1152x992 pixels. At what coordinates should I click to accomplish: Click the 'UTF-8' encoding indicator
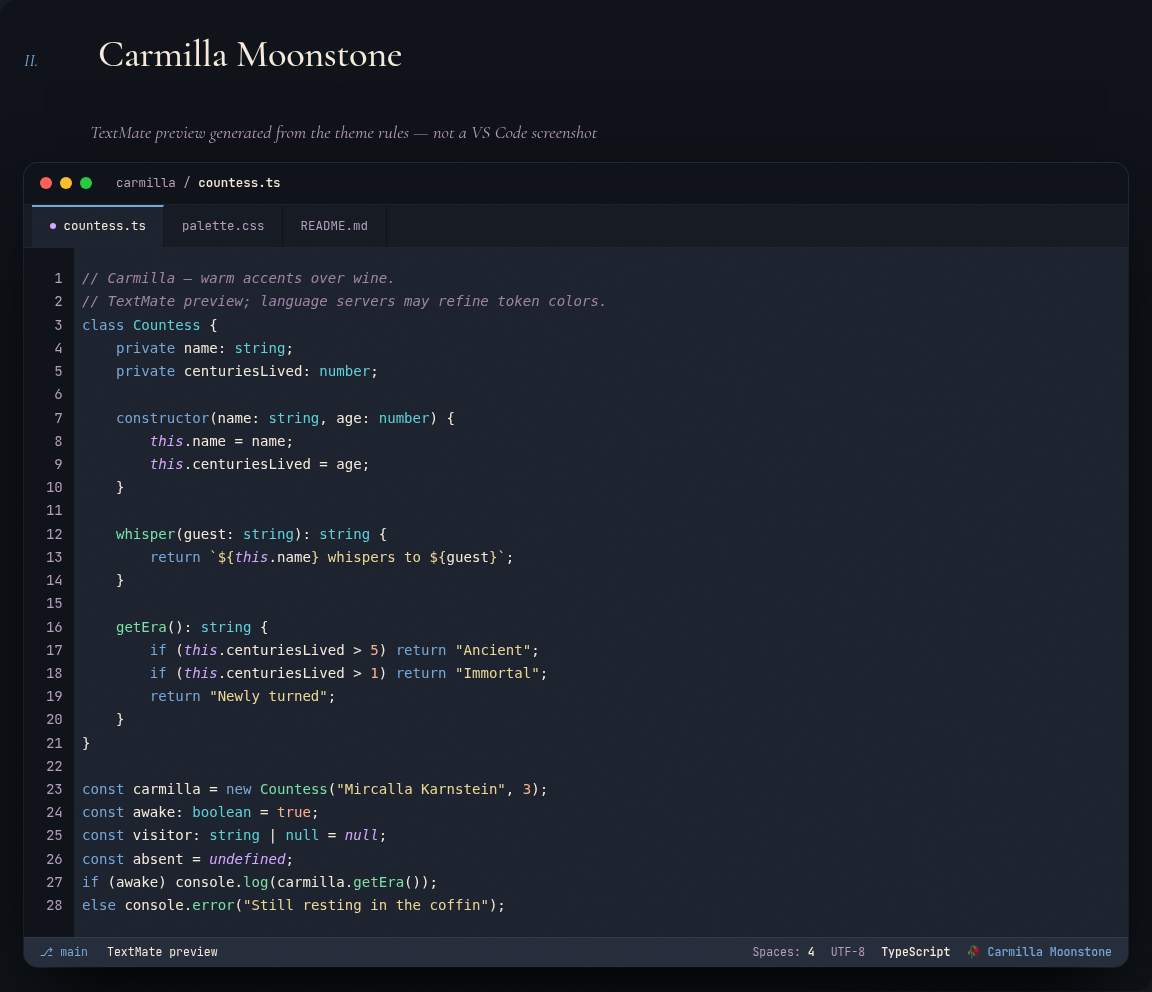tap(848, 952)
